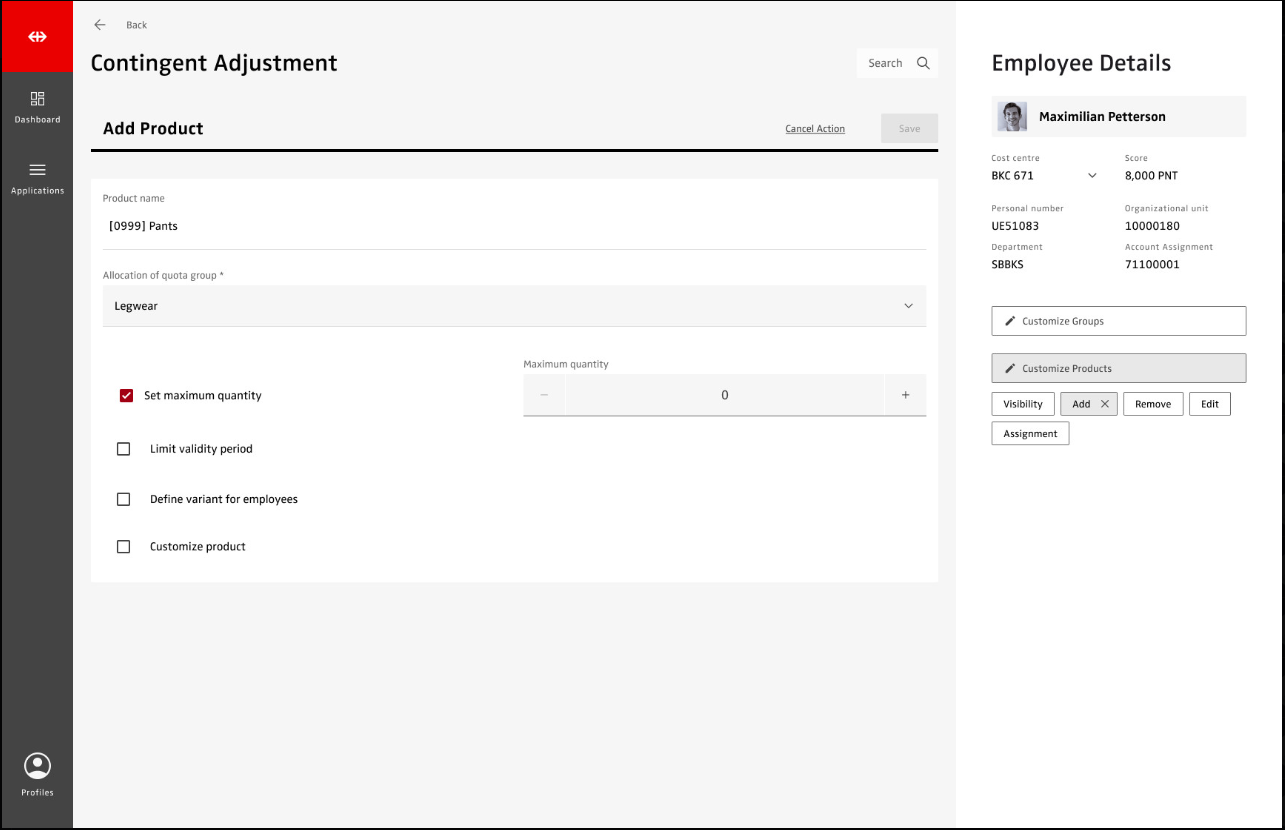
Task: Check the Customize product checkbox
Action: point(124,547)
